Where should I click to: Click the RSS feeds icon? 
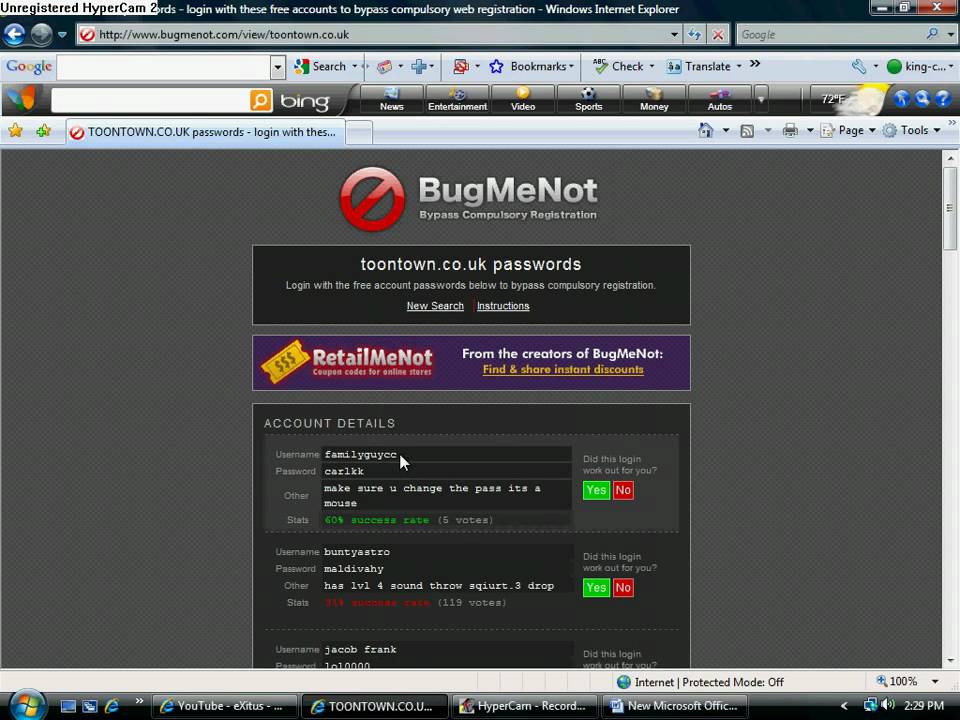[747, 130]
